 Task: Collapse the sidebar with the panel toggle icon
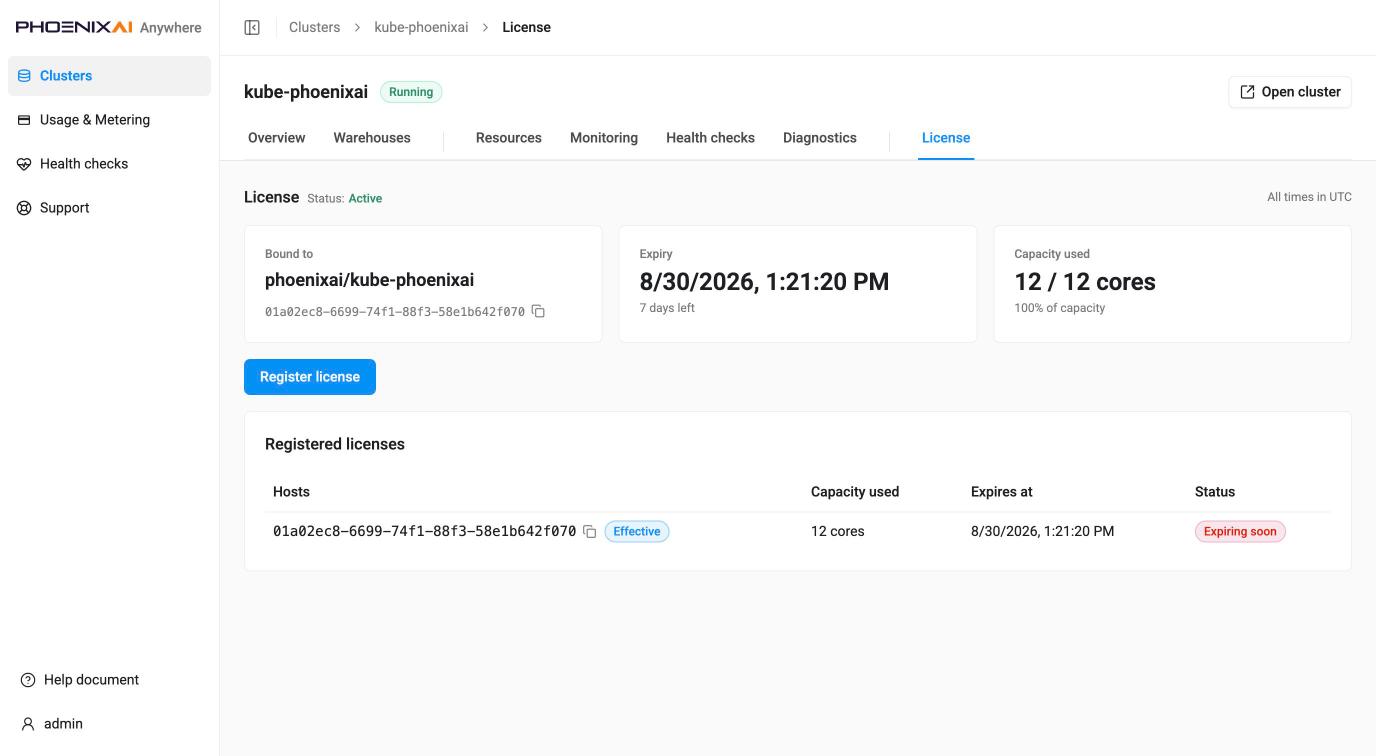(252, 27)
